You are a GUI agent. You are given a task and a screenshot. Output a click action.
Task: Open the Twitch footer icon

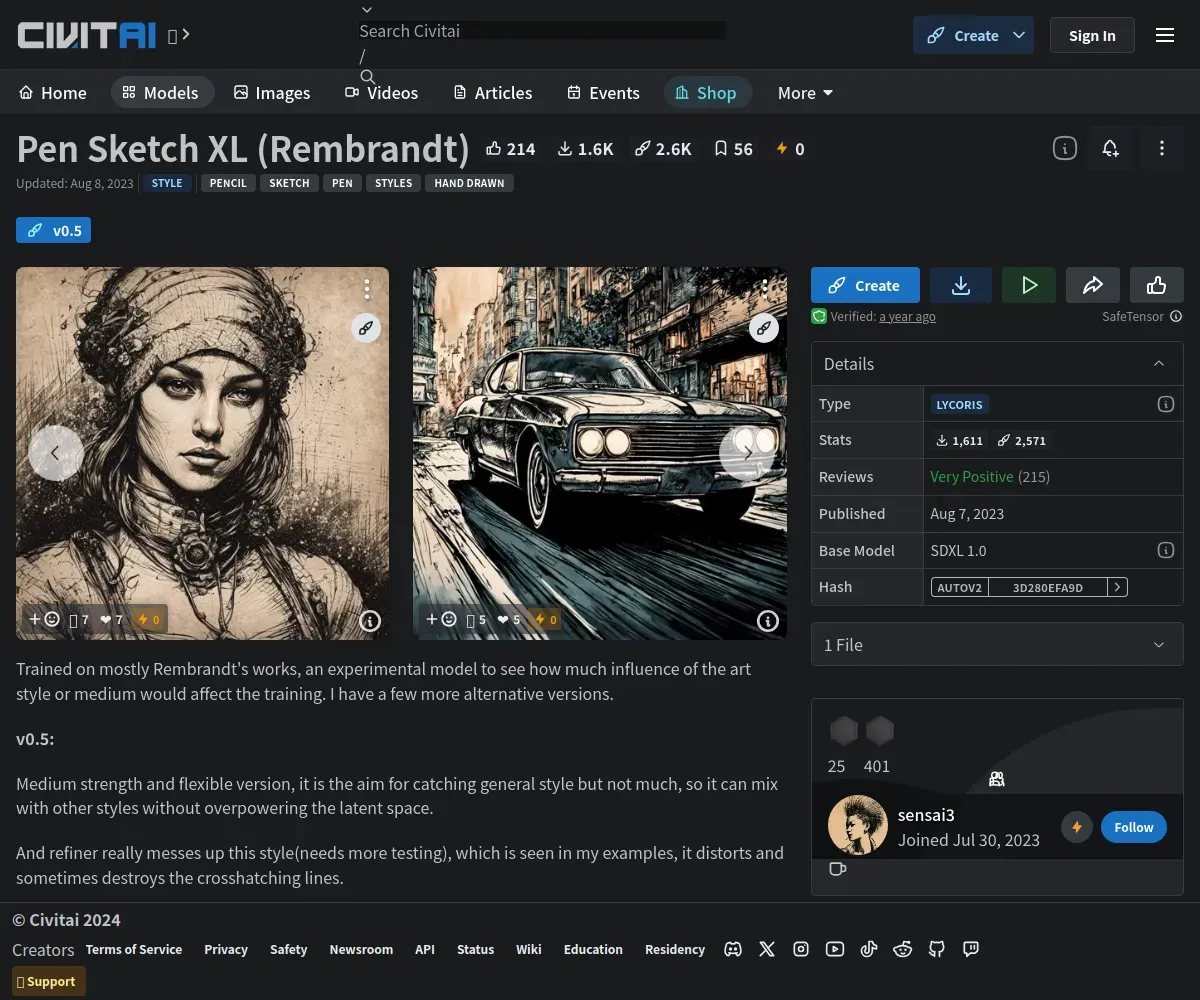[971, 949]
